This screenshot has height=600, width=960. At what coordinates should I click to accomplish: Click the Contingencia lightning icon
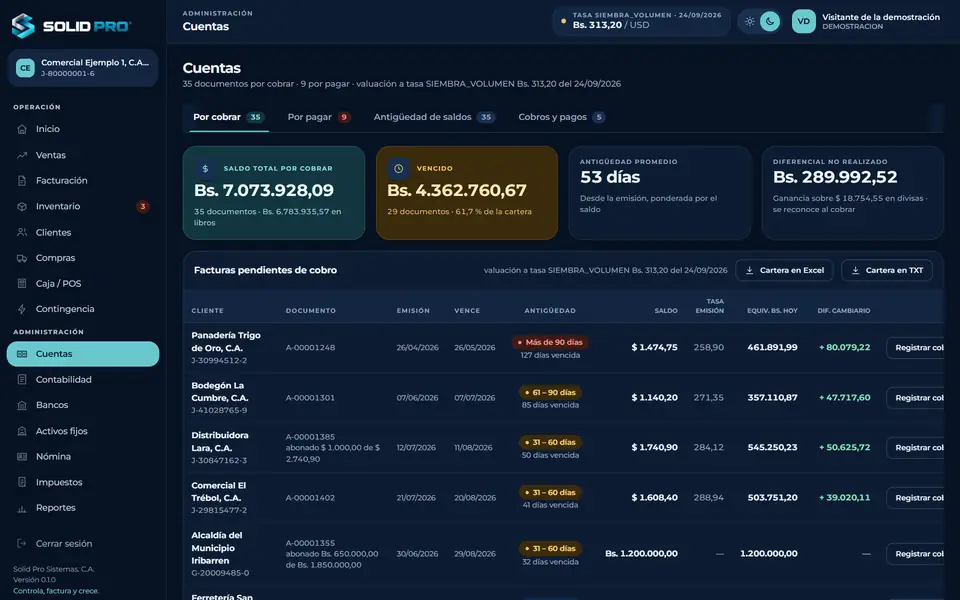pos(22,309)
